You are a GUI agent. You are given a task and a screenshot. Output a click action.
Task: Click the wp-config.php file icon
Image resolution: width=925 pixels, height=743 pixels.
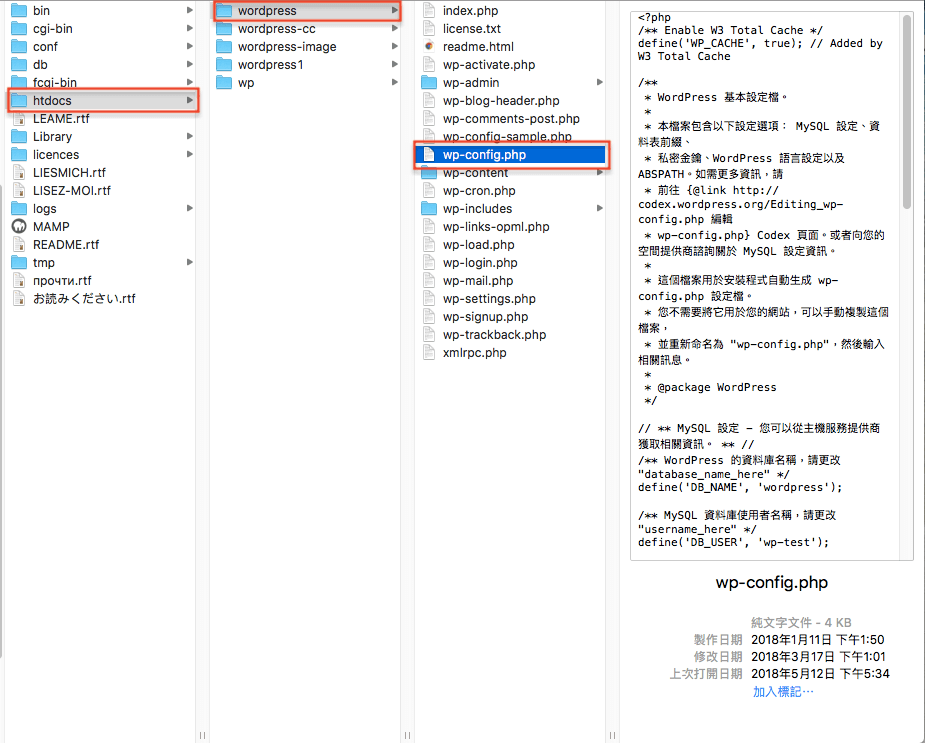tap(429, 155)
